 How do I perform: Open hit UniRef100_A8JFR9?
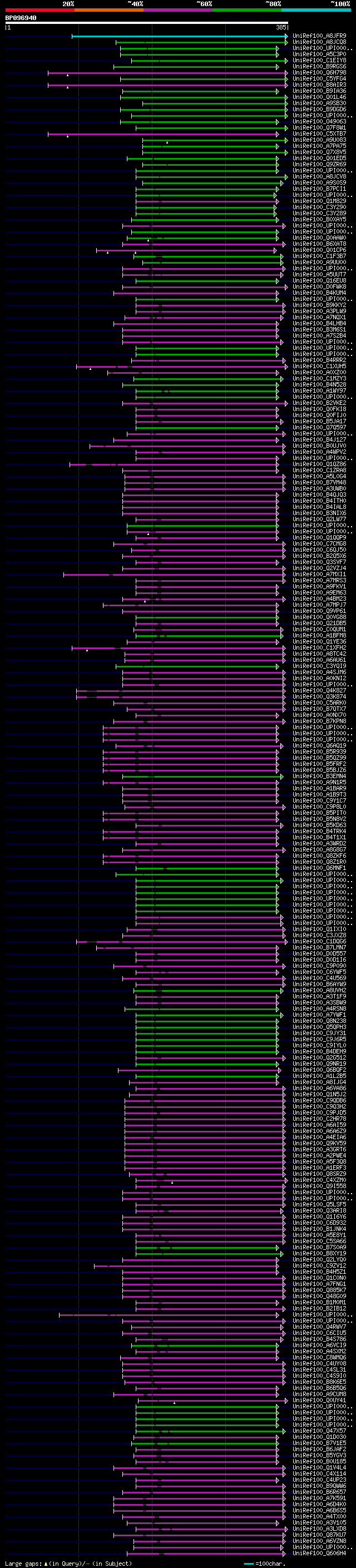pos(319,36)
